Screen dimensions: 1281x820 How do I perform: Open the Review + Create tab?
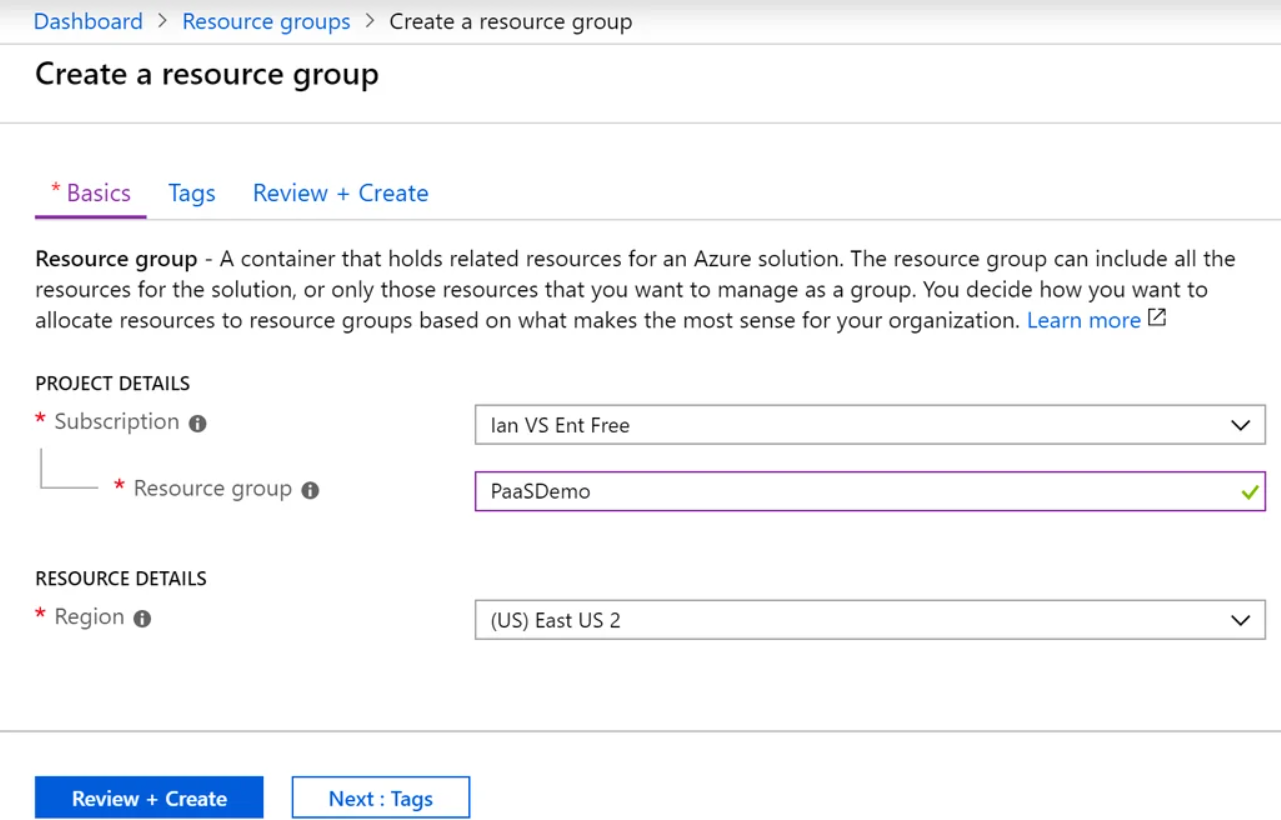[x=340, y=193]
